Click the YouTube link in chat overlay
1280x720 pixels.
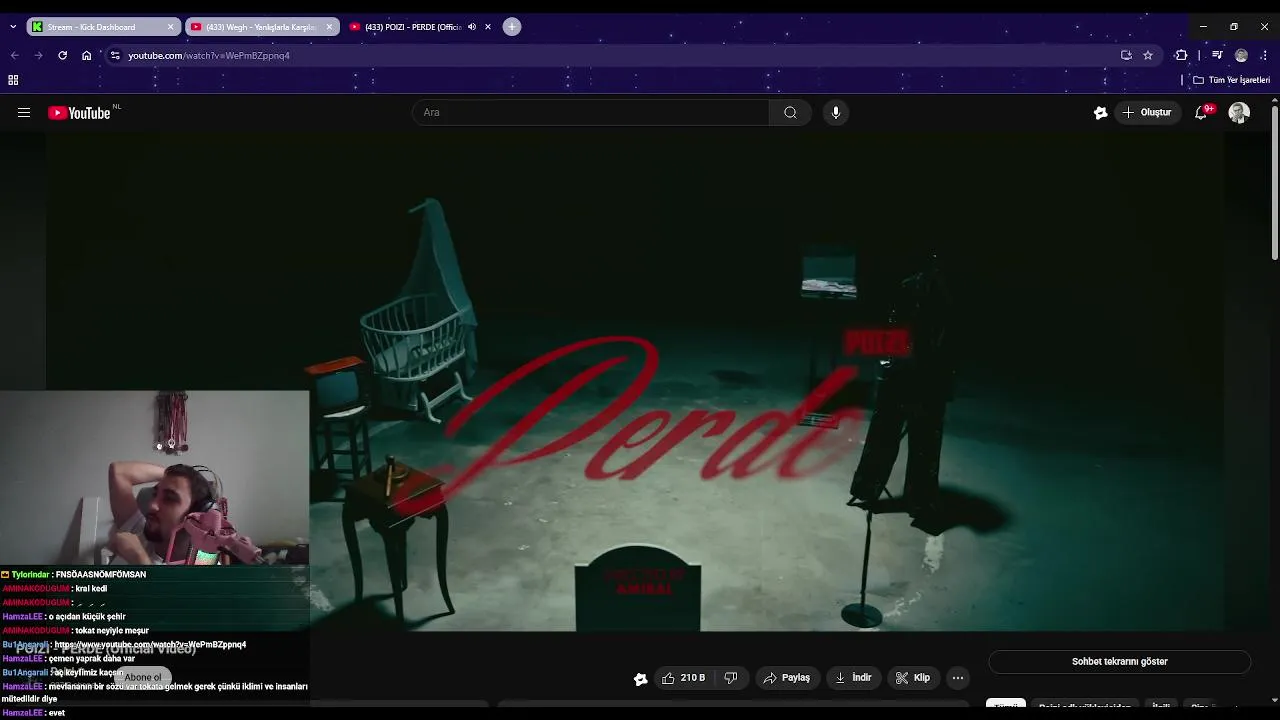(x=151, y=645)
